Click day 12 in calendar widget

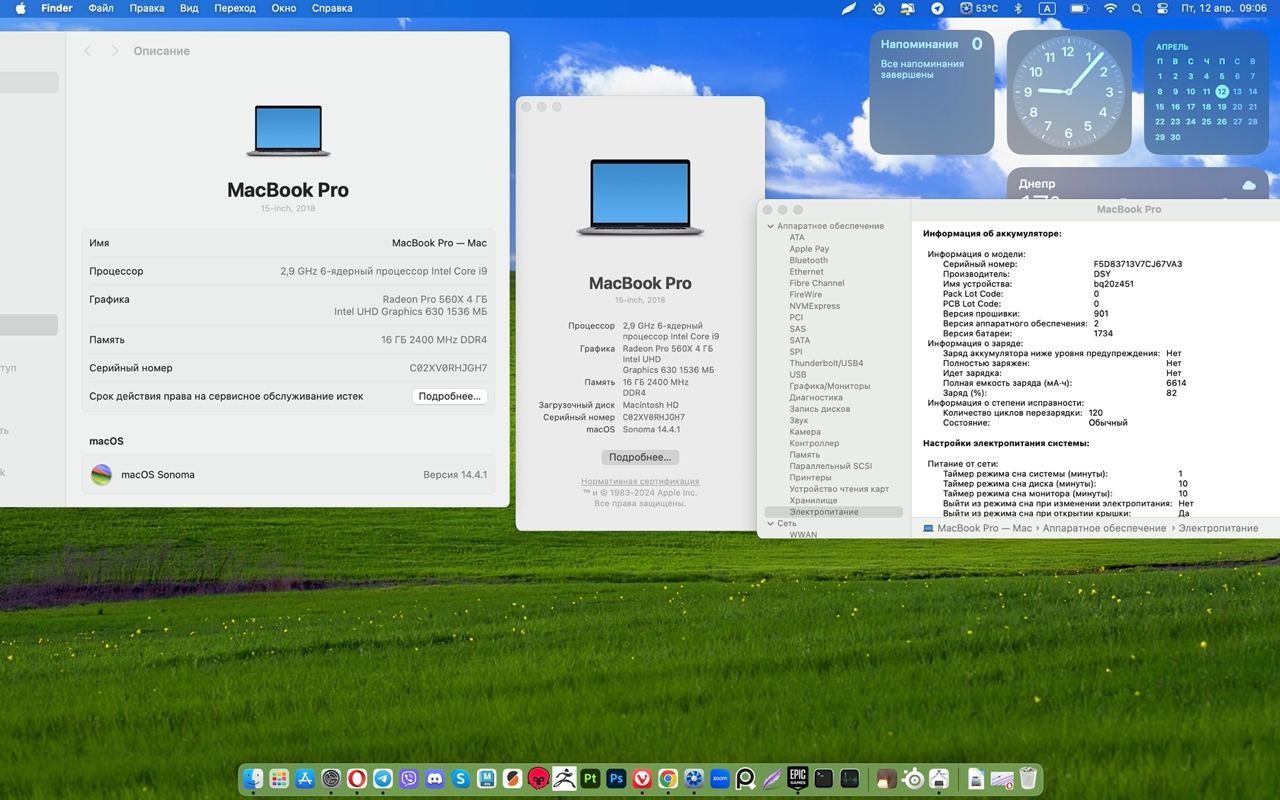coord(1222,91)
